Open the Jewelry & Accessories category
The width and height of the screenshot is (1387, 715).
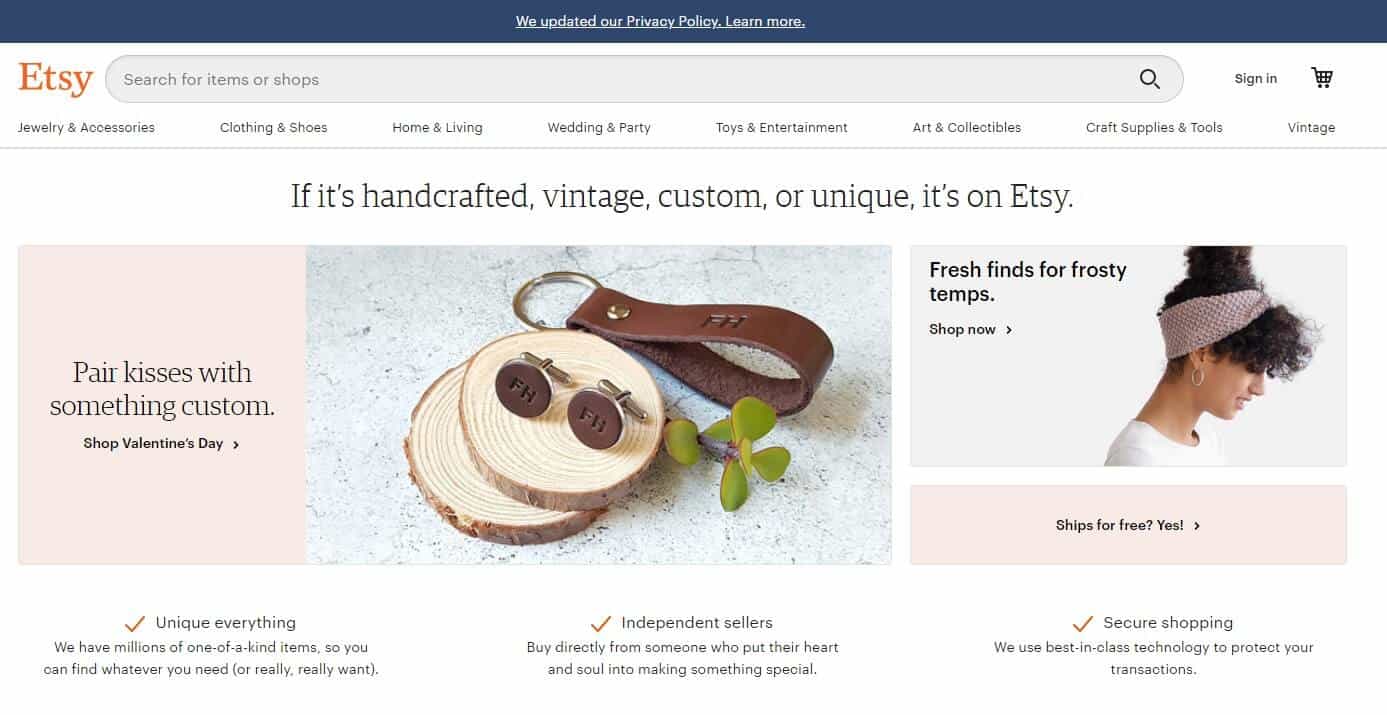point(86,128)
